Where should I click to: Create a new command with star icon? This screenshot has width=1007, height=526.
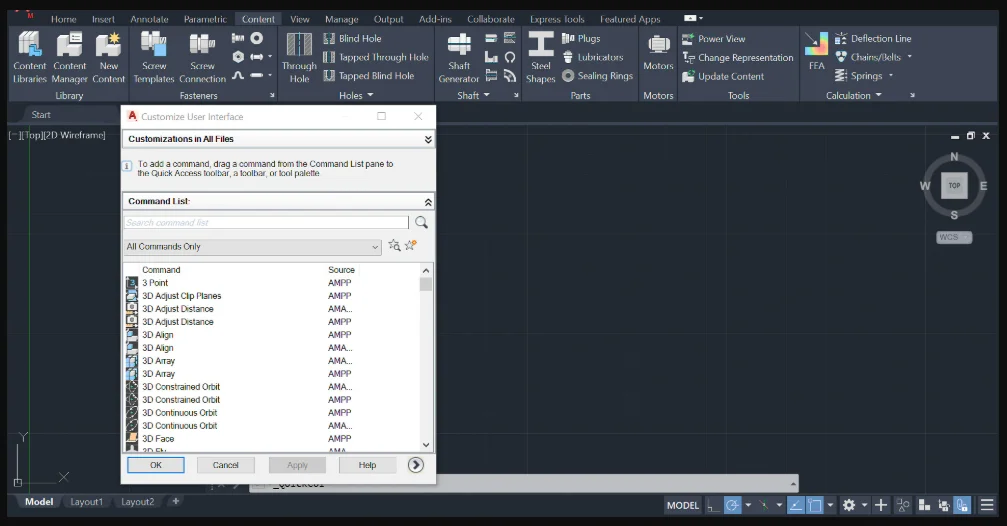tap(411, 245)
